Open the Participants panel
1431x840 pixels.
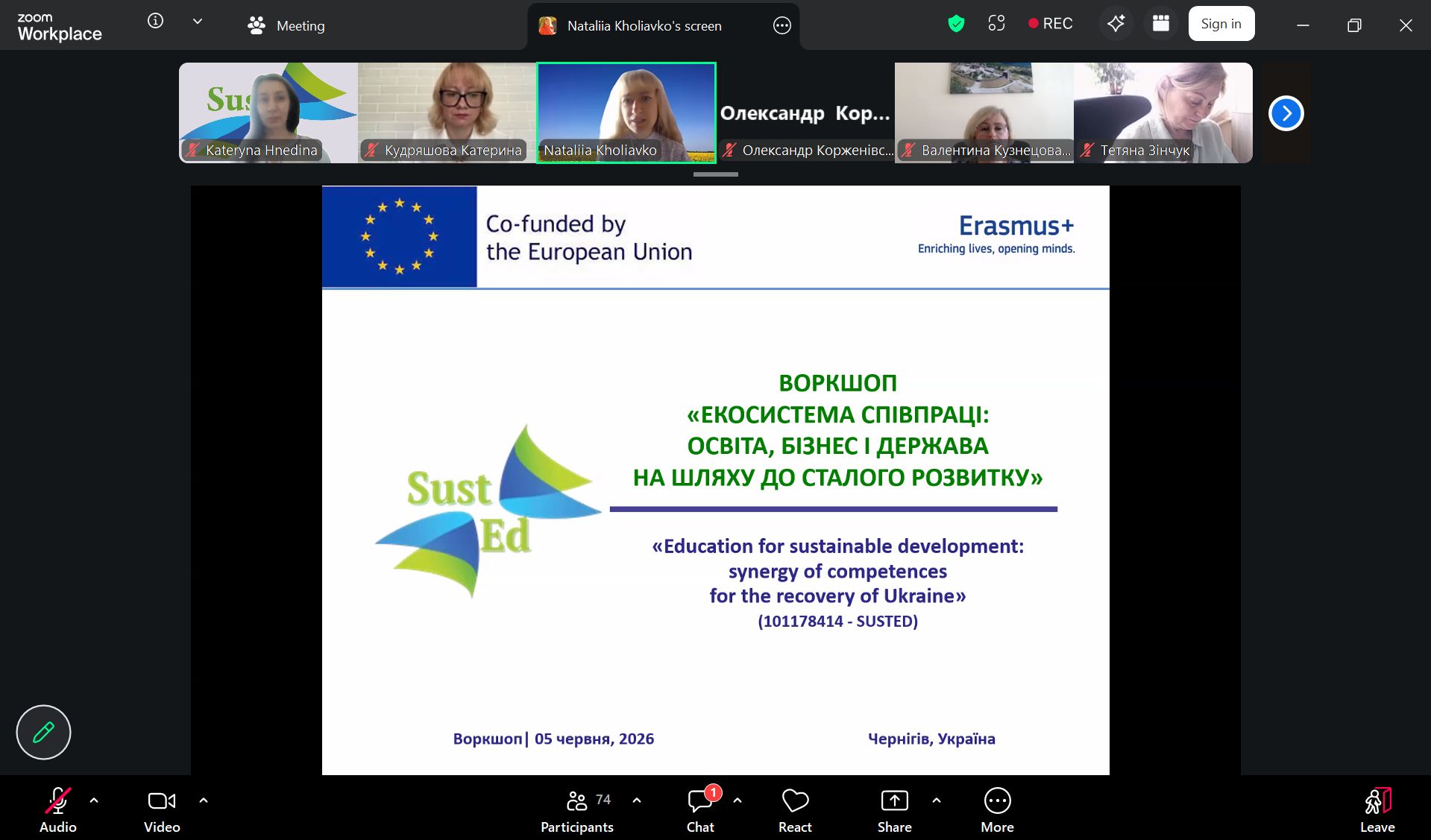577,809
